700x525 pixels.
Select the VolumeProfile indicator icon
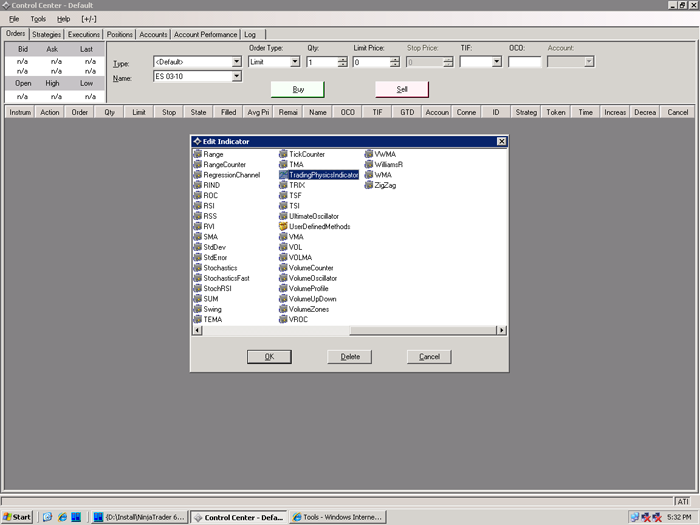coord(283,288)
